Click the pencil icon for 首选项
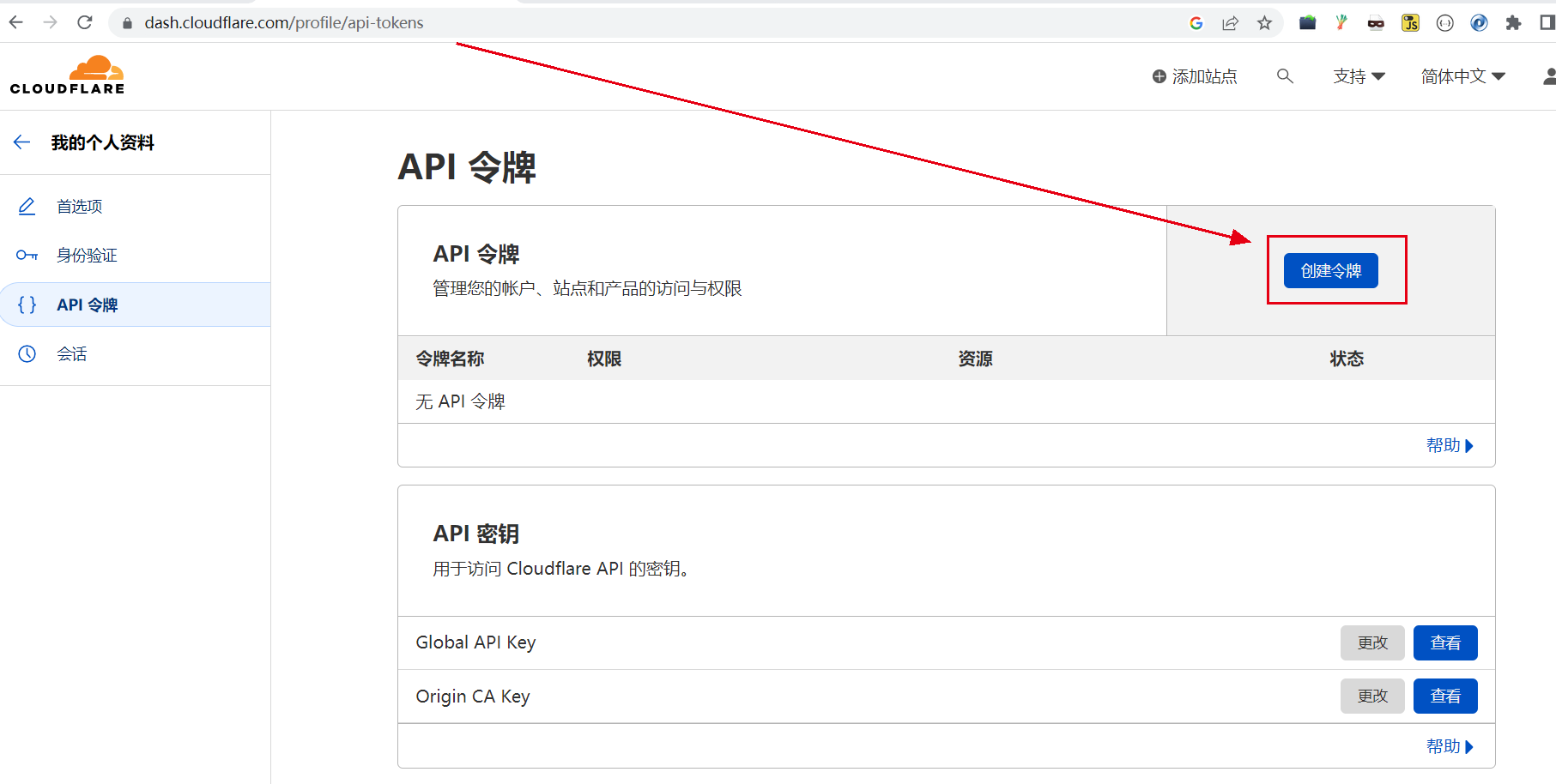This screenshot has height=784, width=1556. pos(27,206)
